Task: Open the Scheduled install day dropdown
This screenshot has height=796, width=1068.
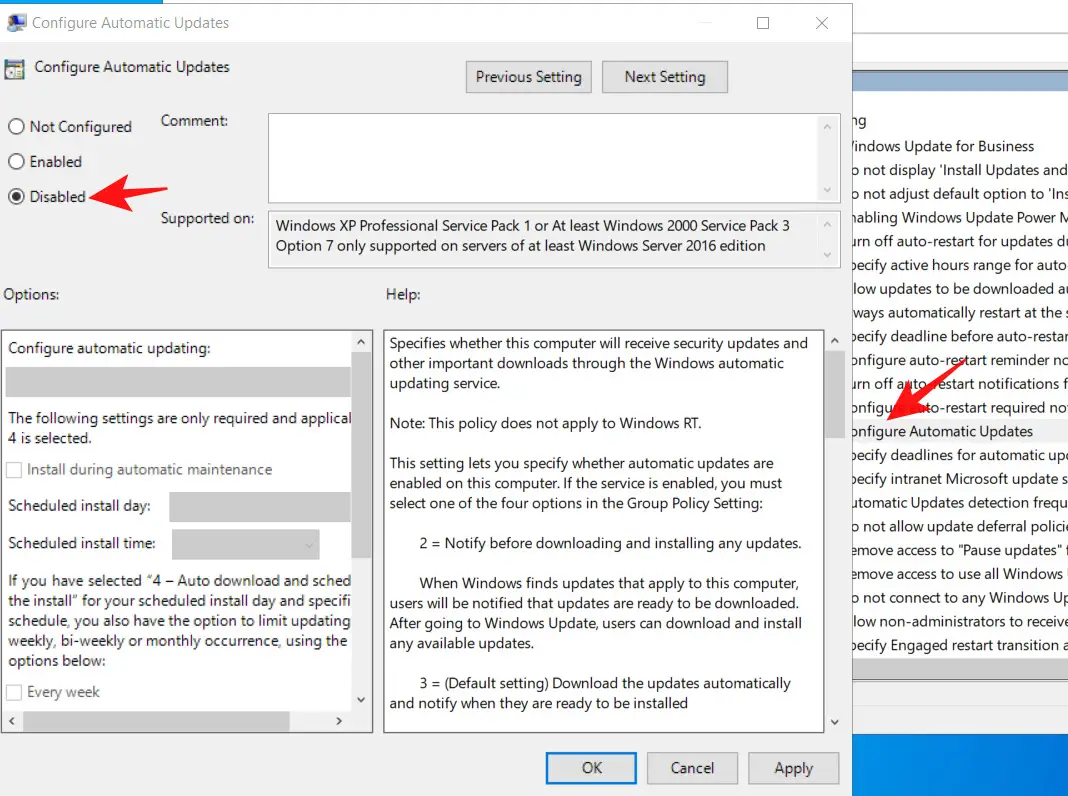Action: click(x=260, y=507)
